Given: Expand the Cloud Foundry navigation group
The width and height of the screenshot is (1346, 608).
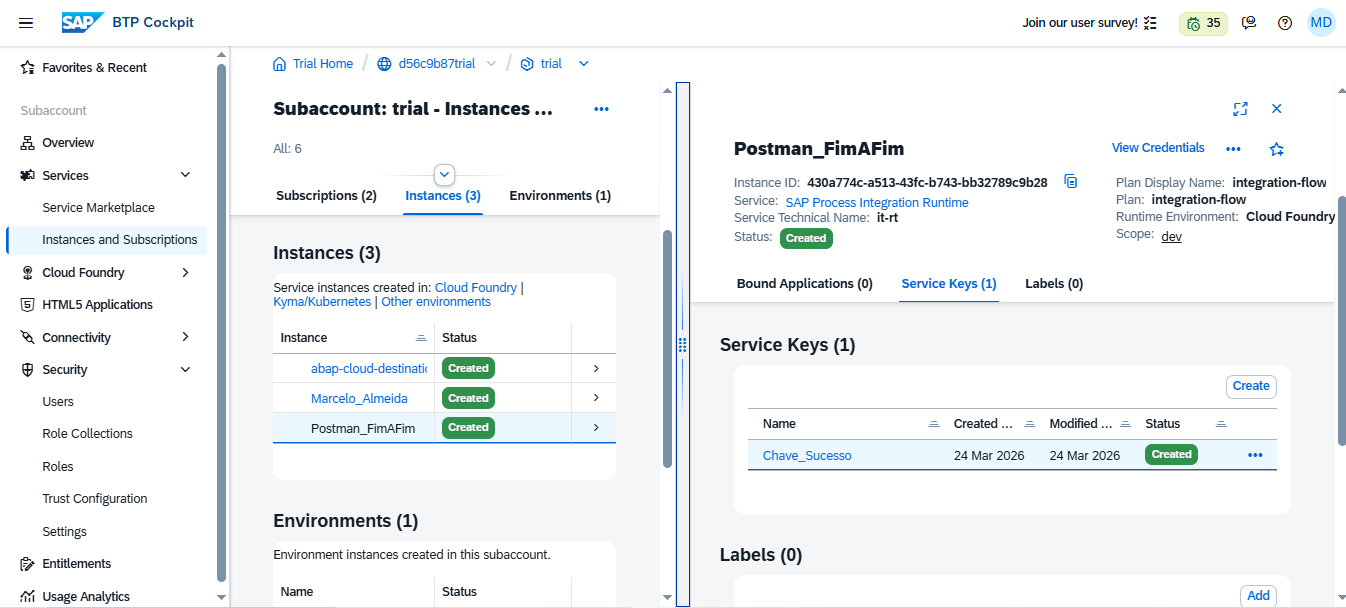Looking at the screenshot, I should (185, 272).
